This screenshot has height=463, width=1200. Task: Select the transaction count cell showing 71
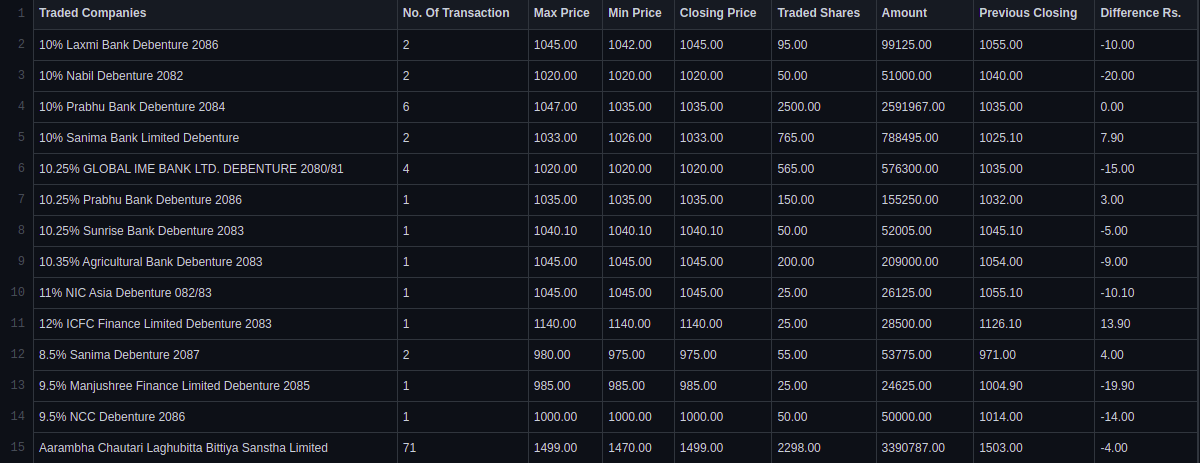pos(461,448)
